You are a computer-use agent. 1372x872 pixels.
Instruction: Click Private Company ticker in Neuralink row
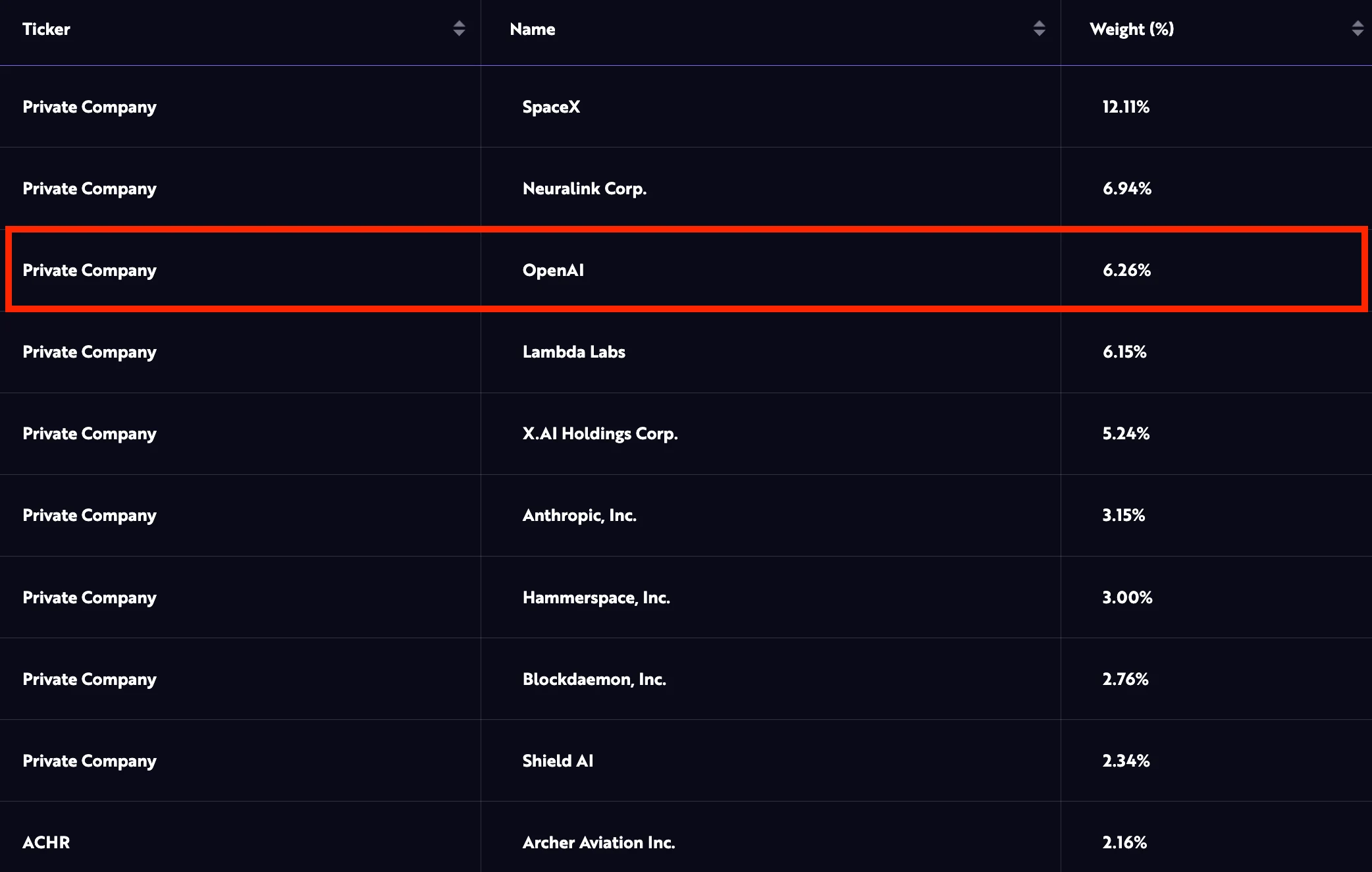(90, 189)
